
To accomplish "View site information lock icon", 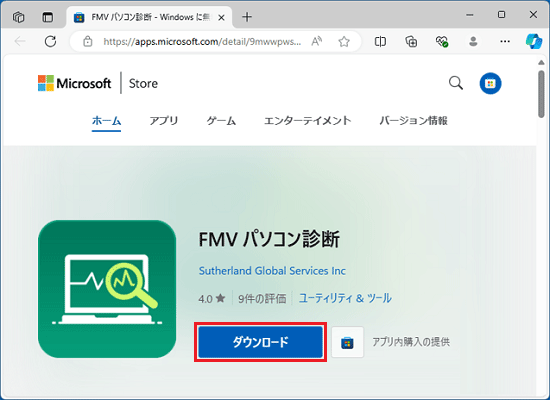I will coord(87,41).
